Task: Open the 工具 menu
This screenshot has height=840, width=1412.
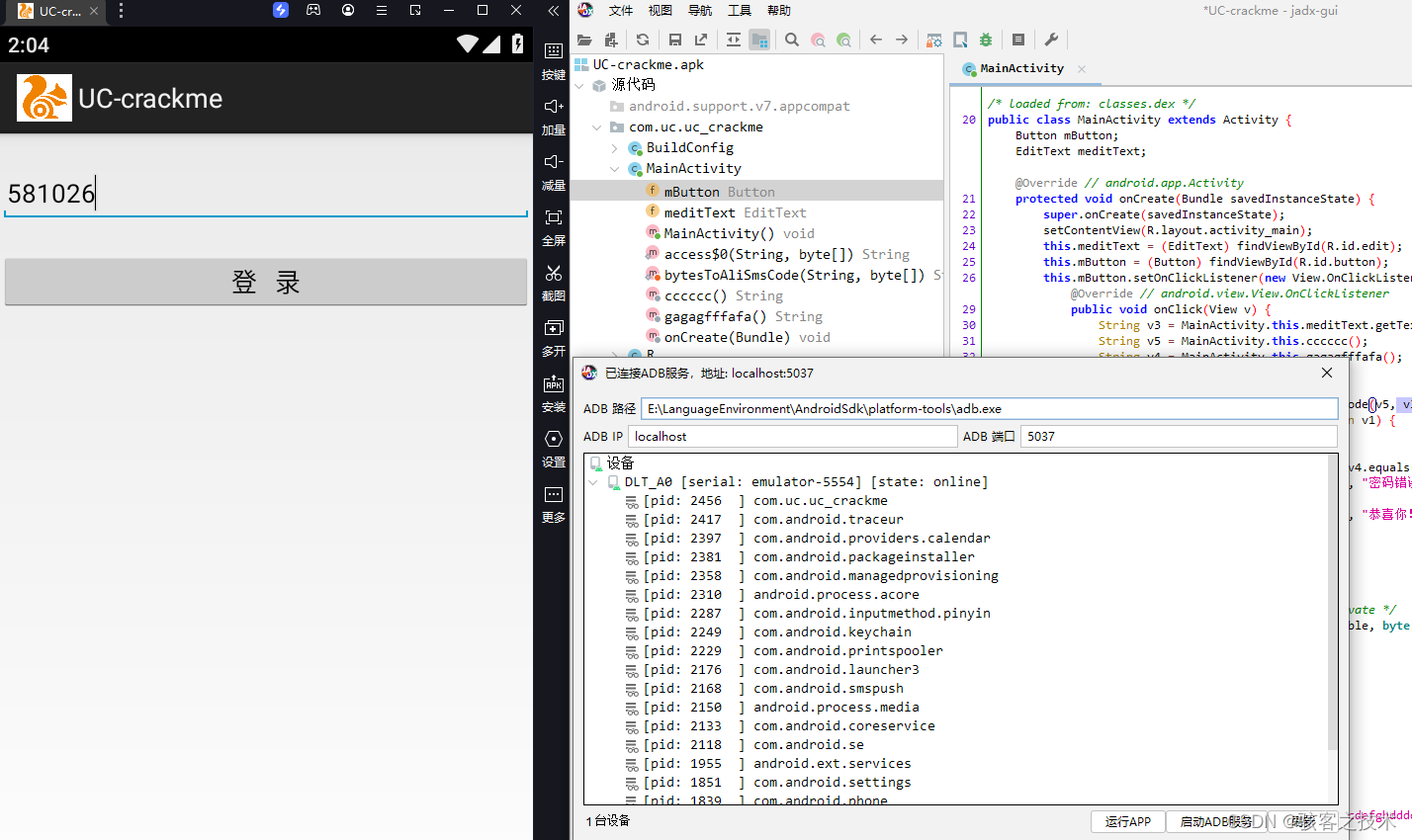Action: pos(740,11)
